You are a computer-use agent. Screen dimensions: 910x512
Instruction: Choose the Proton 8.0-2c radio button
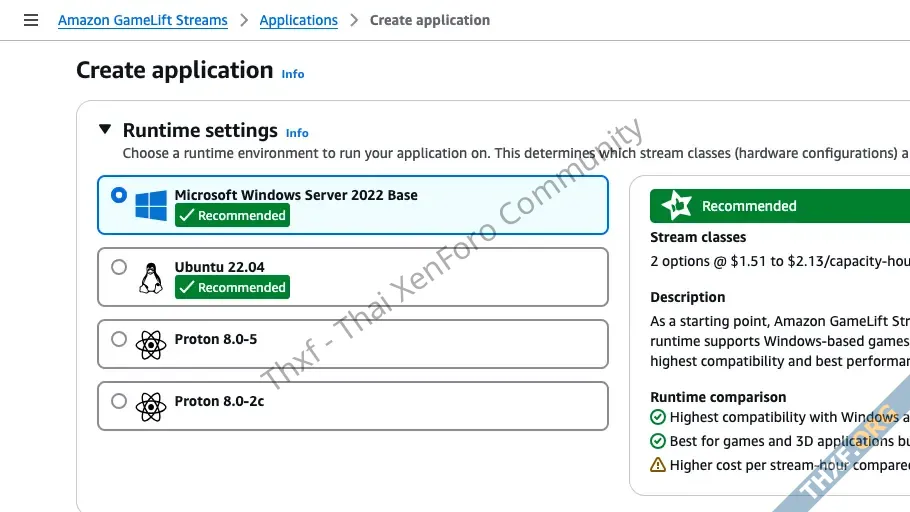[x=119, y=401]
